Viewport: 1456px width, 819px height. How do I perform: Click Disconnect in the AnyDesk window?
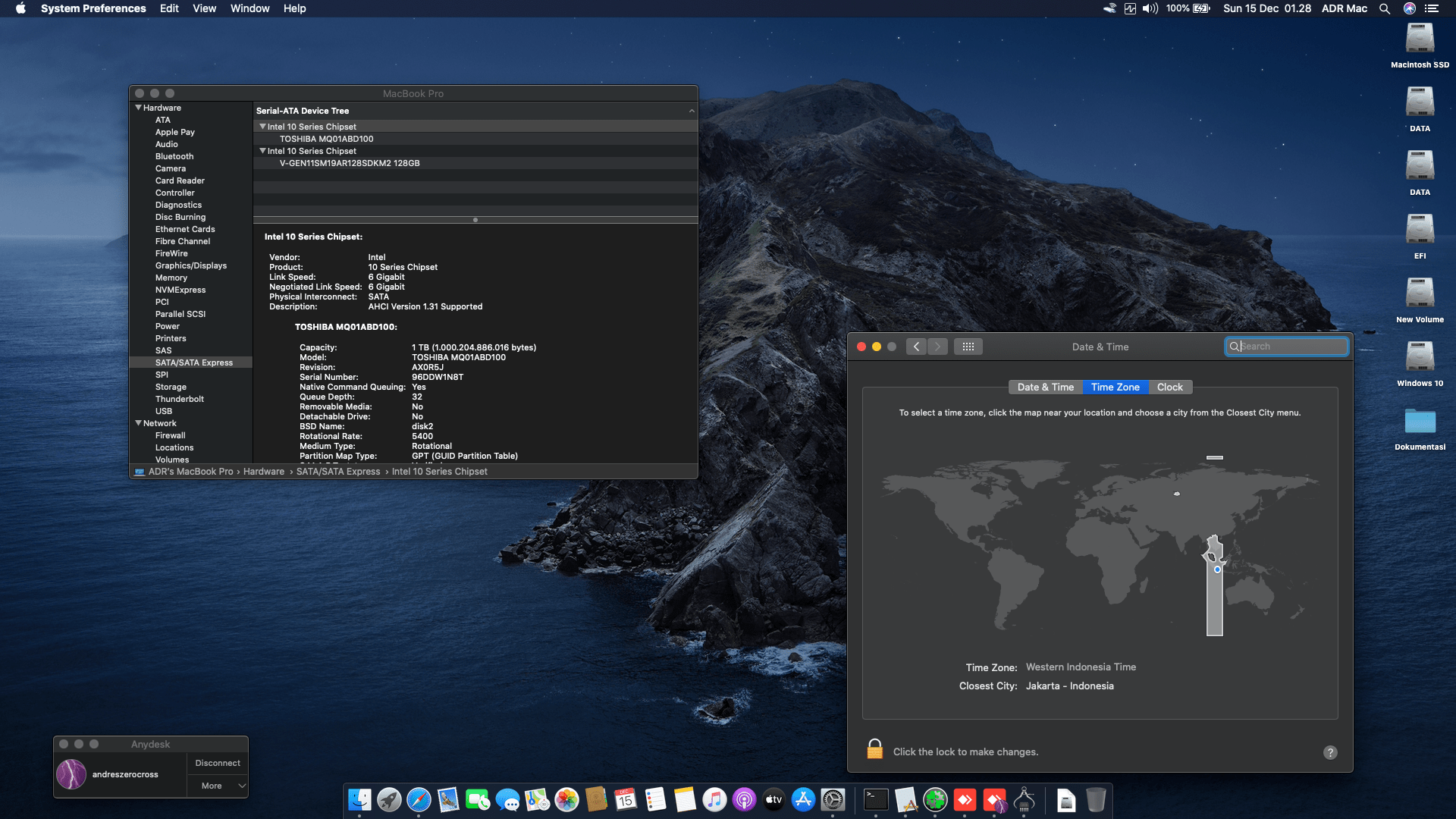pos(218,763)
